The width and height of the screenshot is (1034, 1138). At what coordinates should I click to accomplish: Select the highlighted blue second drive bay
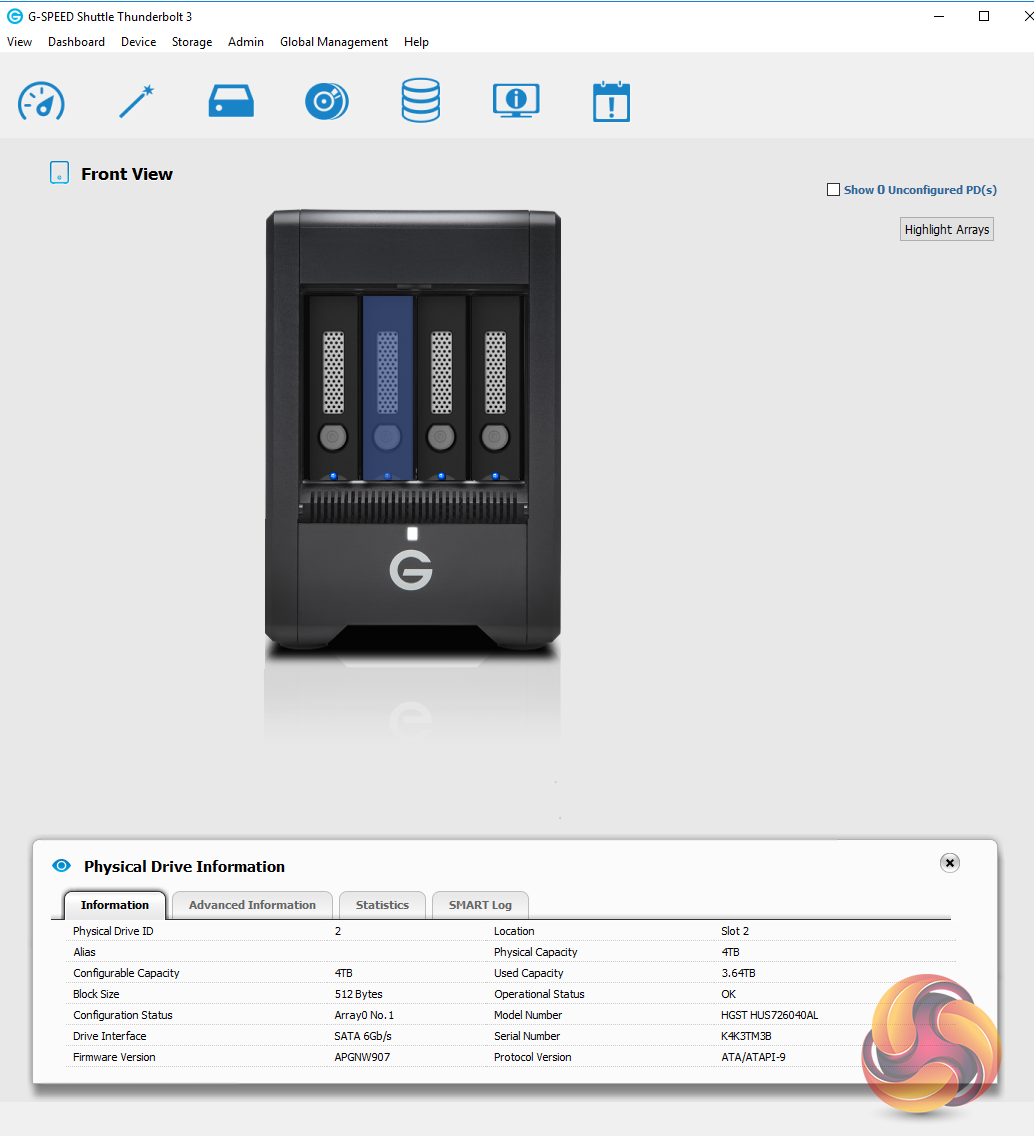tap(387, 387)
